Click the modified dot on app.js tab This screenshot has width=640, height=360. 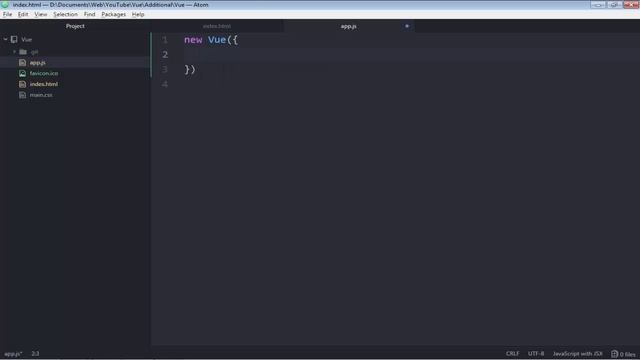tap(407, 26)
